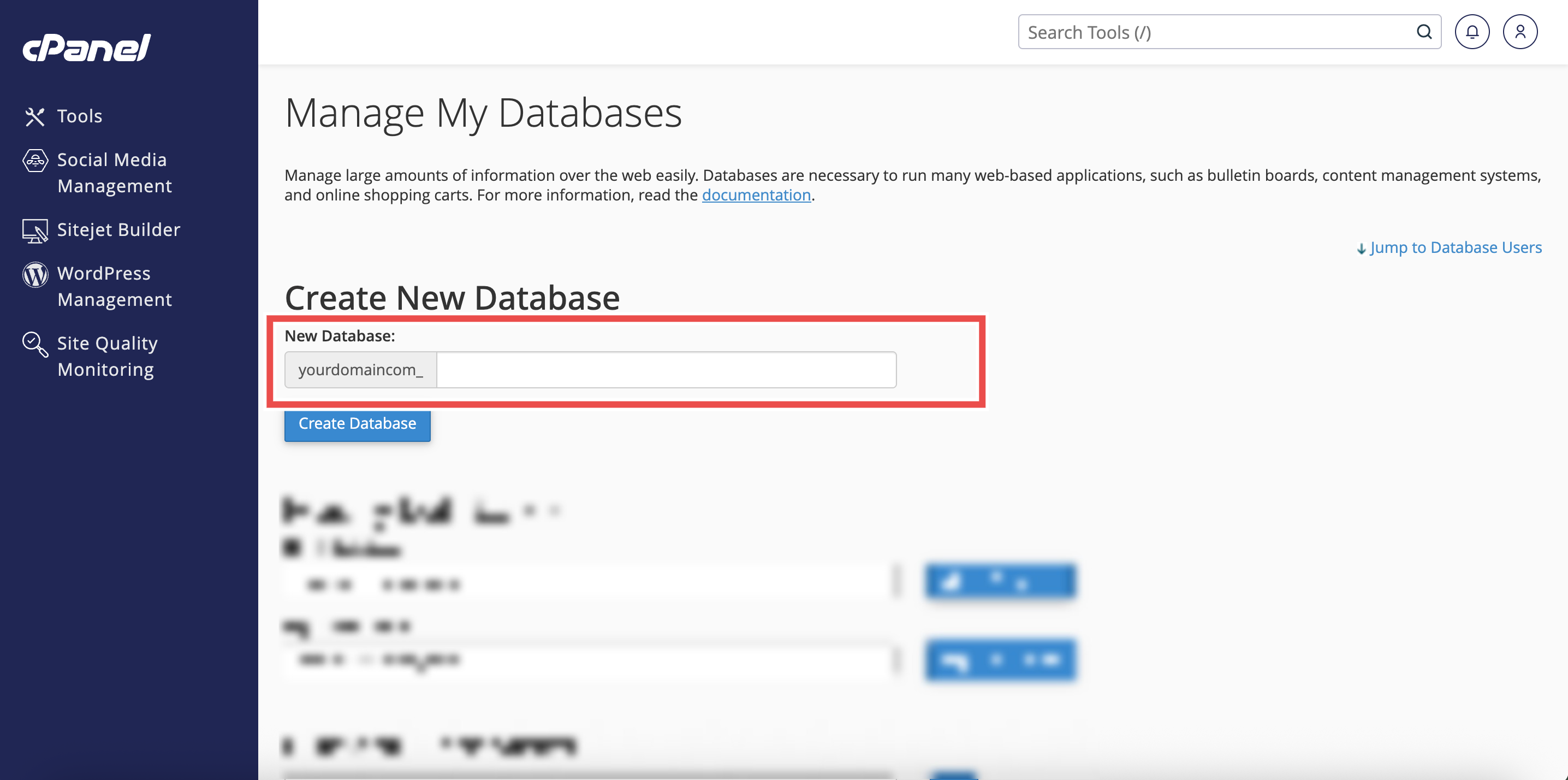Open Site Quality Monitoring menu item
The width and height of the screenshot is (1568, 780).
[107, 356]
